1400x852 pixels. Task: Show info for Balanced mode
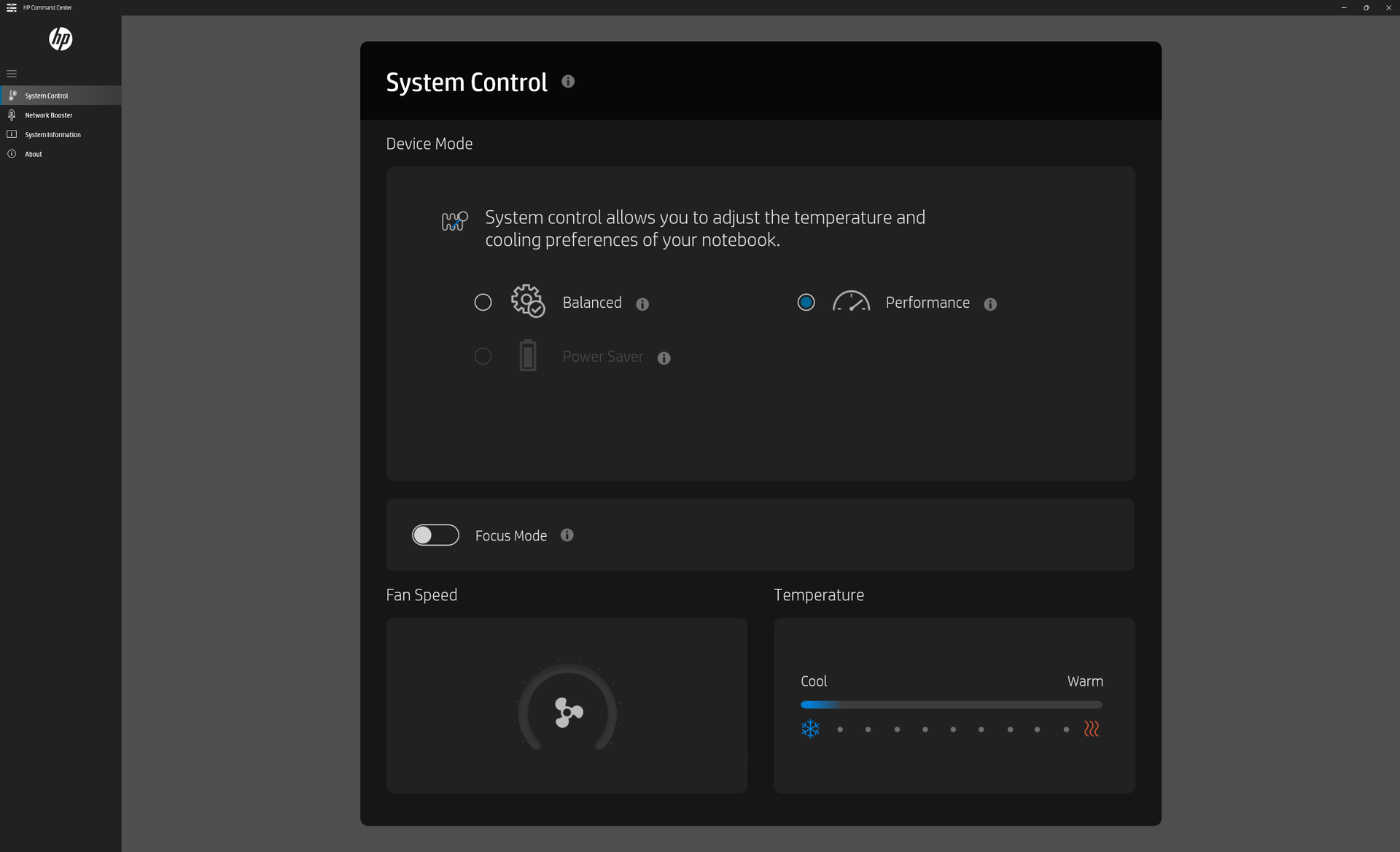(x=642, y=304)
